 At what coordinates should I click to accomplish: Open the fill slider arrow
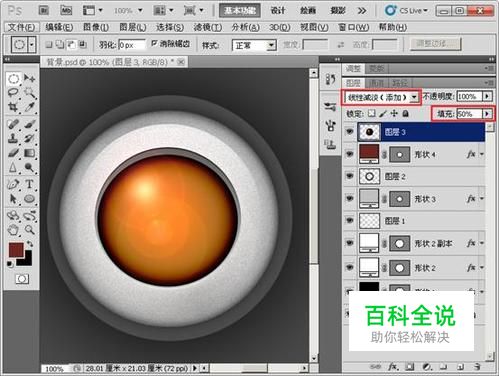pyautogui.click(x=487, y=114)
